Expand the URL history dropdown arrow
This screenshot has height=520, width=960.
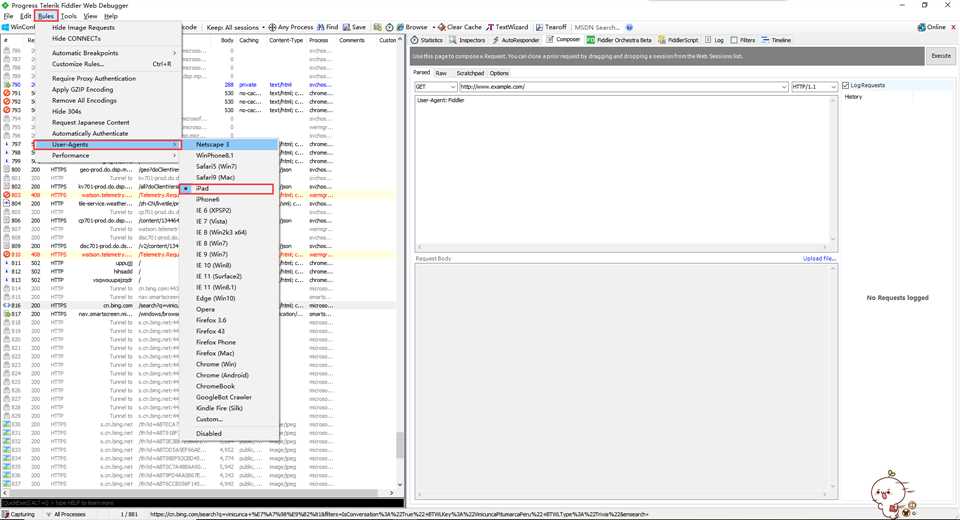pos(784,87)
